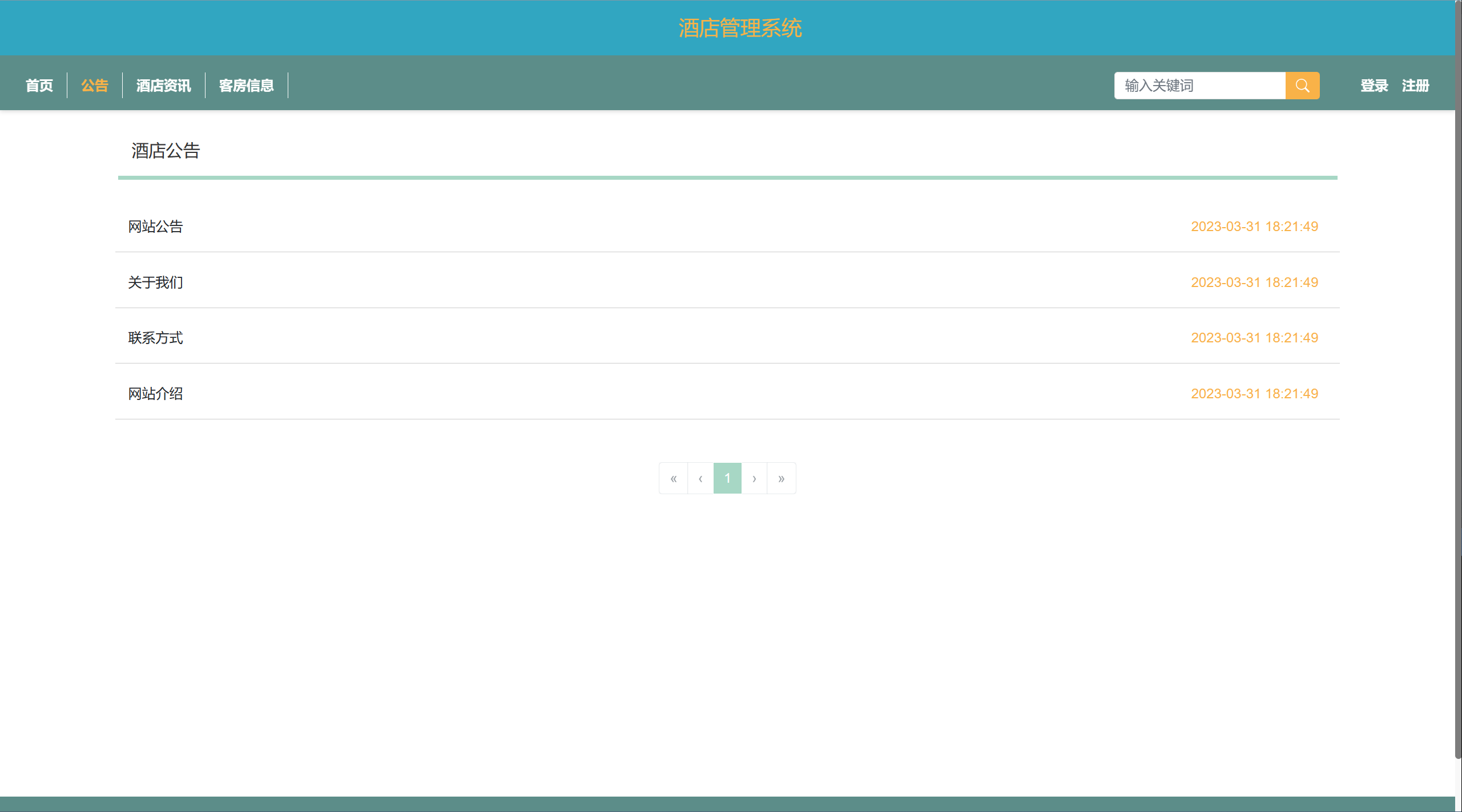Click the 首页 navigation menu item
This screenshot has width=1462, height=812.
tap(38, 86)
